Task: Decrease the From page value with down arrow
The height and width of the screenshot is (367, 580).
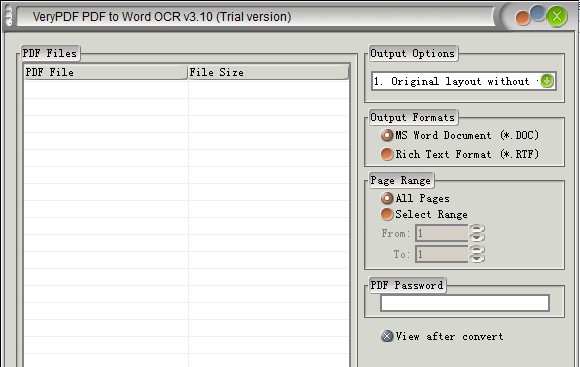Action: tap(477, 238)
